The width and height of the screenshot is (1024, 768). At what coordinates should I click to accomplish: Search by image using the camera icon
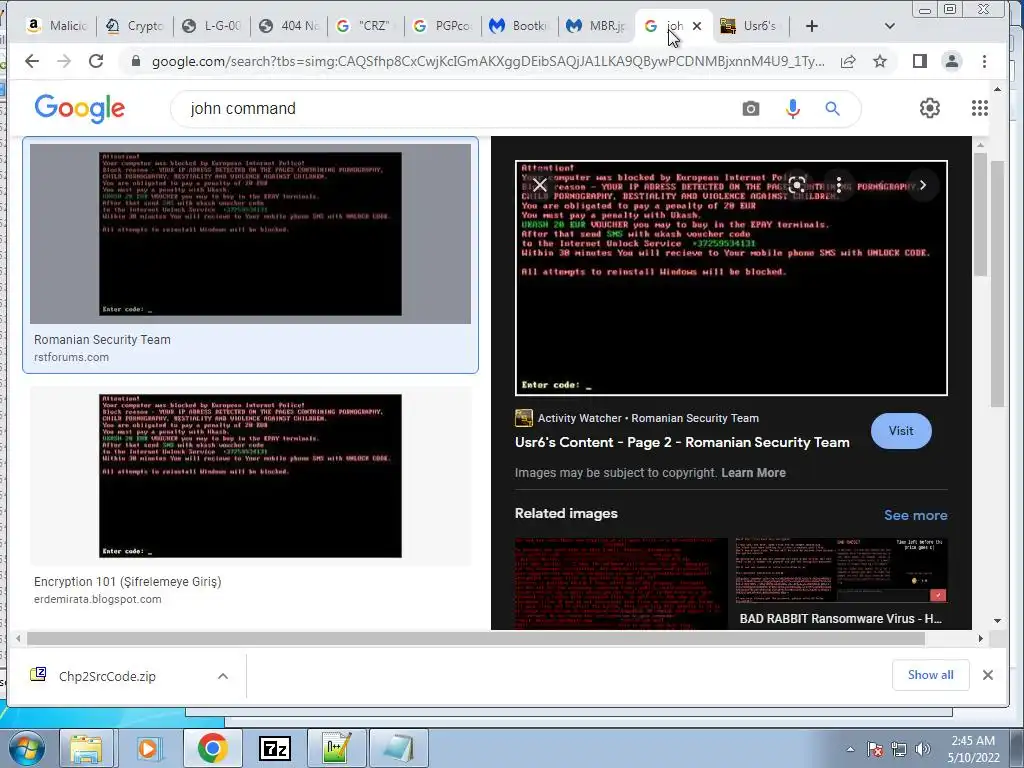(750, 108)
